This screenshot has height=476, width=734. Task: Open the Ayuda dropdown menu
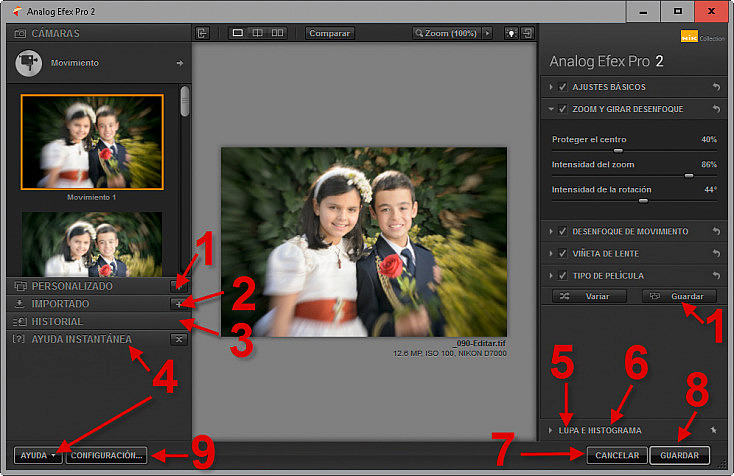[x=38, y=455]
